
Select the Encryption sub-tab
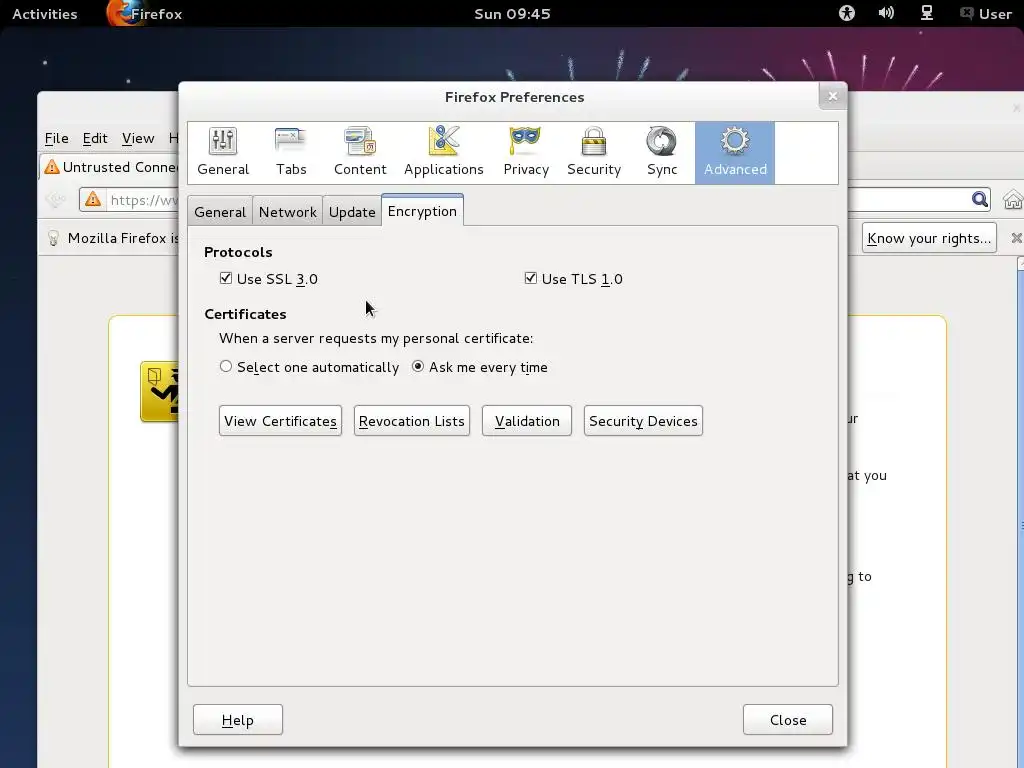pos(423,210)
